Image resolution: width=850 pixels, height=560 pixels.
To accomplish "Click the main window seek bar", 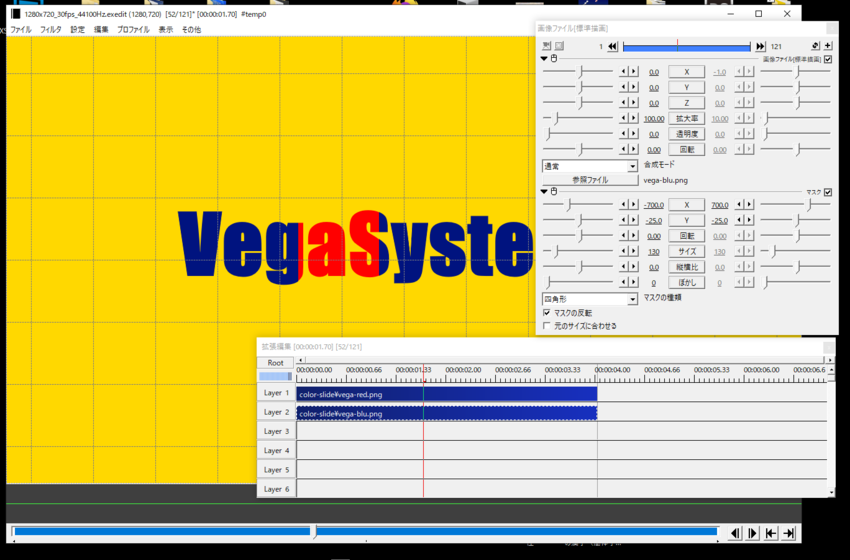I will coord(365,531).
